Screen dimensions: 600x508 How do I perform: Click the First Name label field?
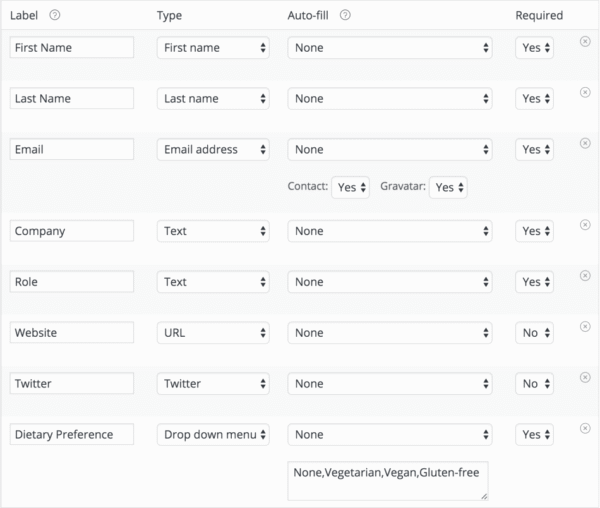point(72,47)
